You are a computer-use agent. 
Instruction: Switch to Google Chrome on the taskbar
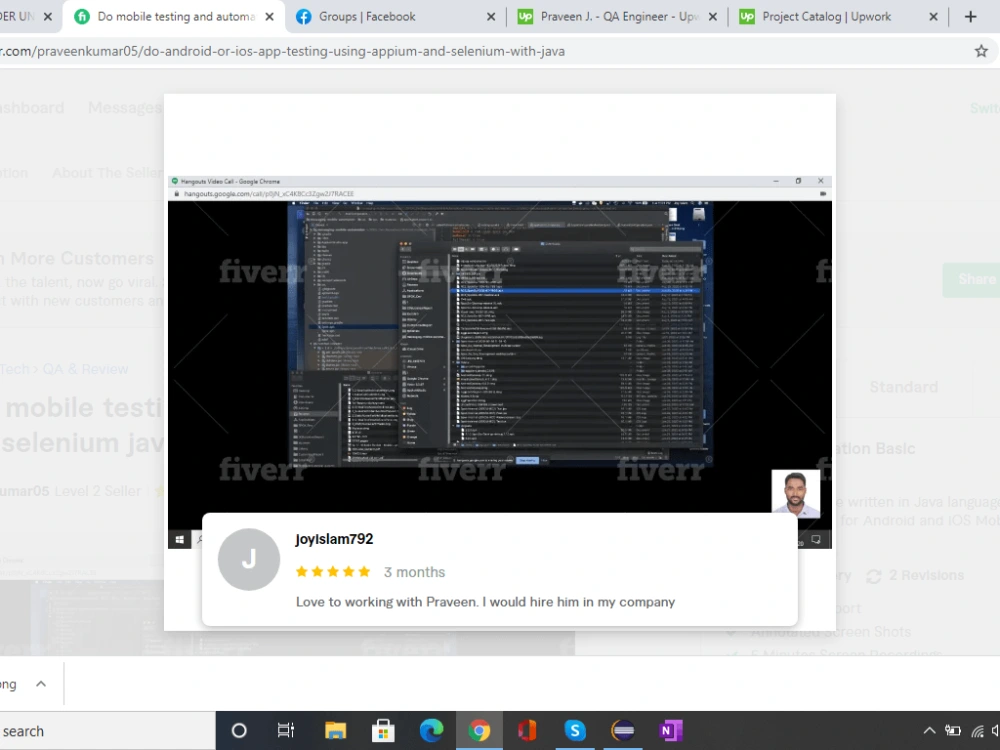(479, 731)
